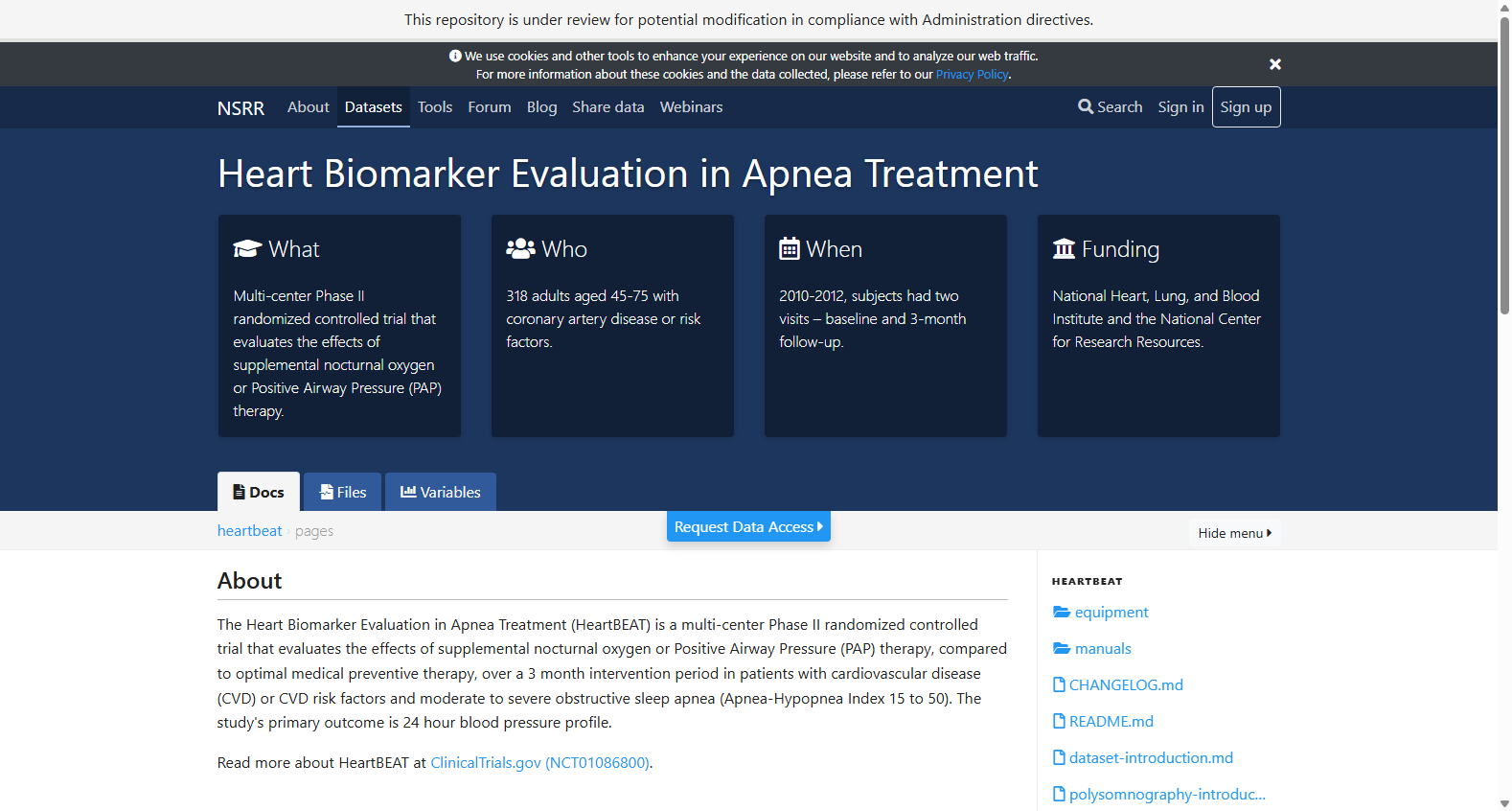Click the equipment folder icon
This screenshot has width=1512, height=811.
[1062, 612]
